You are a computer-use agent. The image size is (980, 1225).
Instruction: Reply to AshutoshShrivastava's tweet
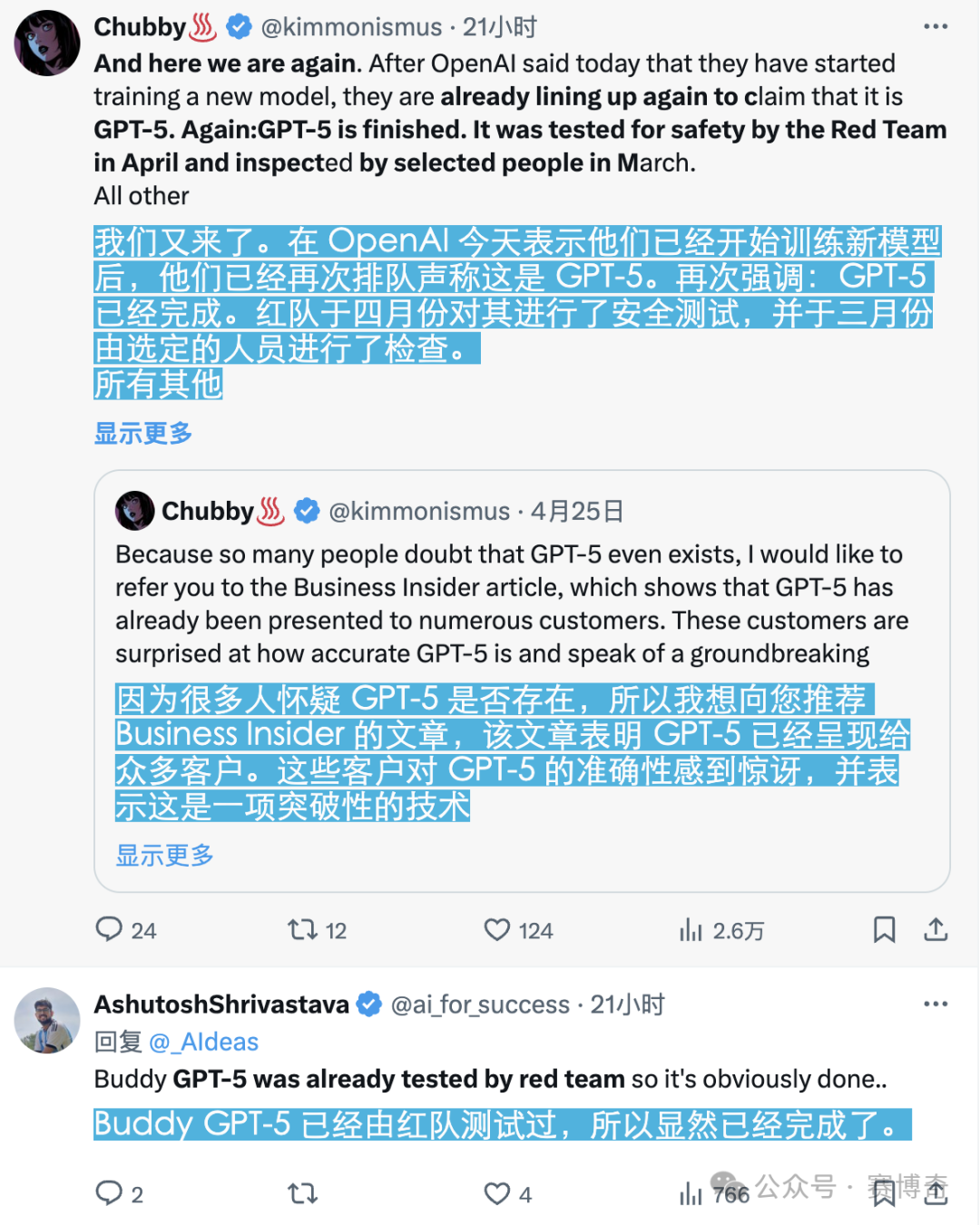109,1192
